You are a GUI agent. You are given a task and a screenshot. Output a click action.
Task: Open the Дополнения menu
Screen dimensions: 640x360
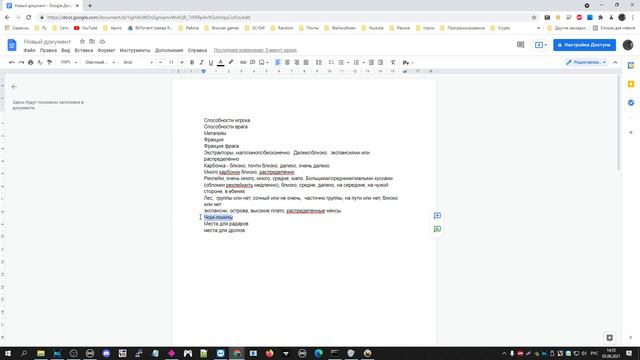[x=169, y=50]
